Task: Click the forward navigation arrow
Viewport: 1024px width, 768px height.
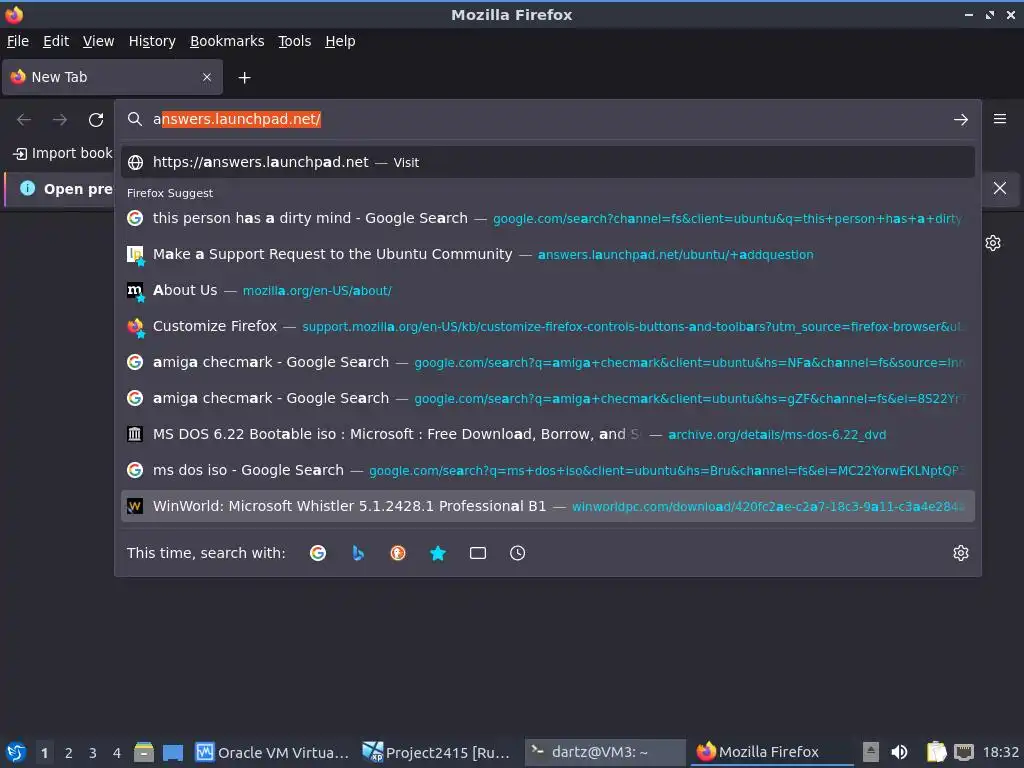Action: coord(60,120)
